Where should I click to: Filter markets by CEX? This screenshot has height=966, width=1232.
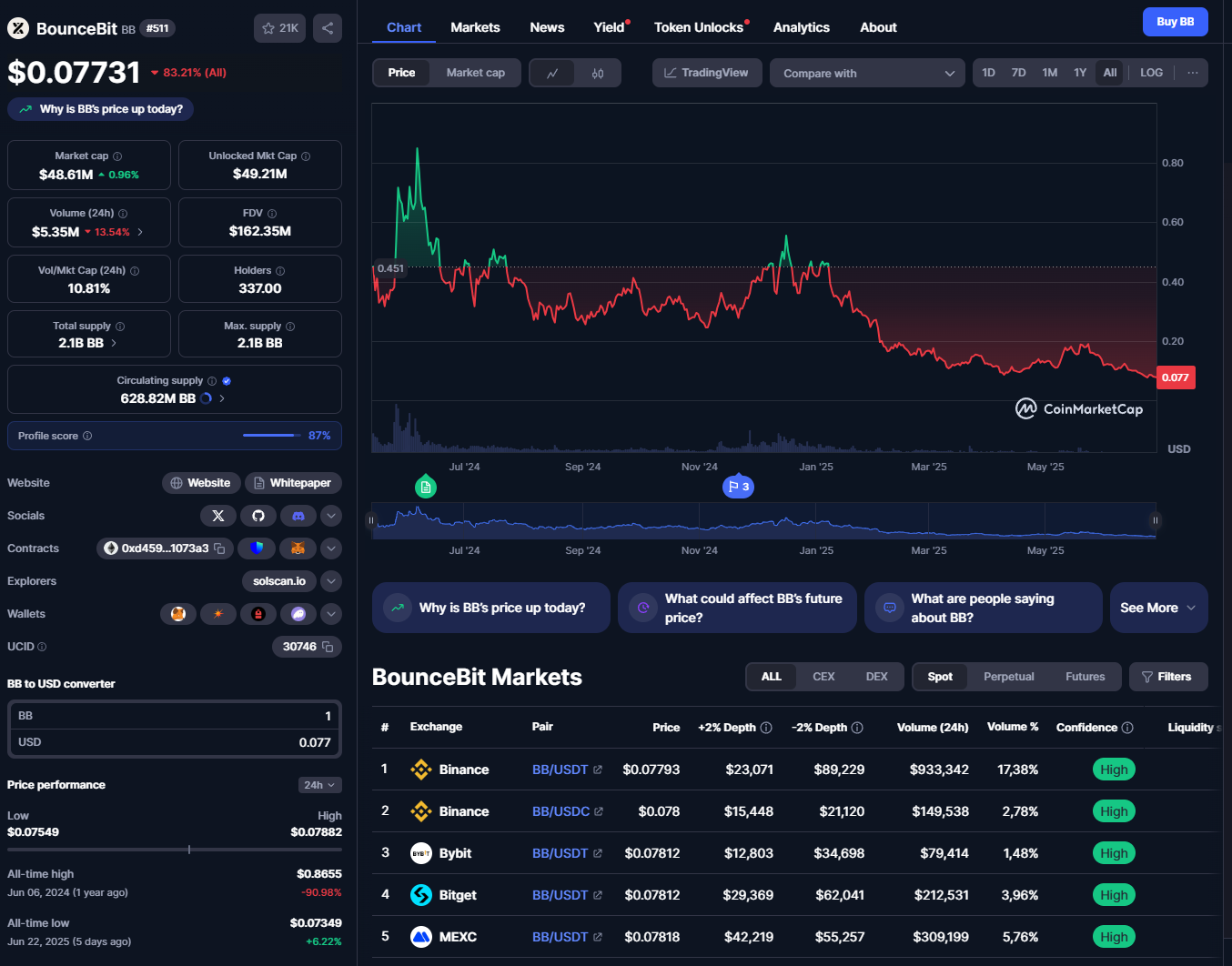click(x=823, y=677)
